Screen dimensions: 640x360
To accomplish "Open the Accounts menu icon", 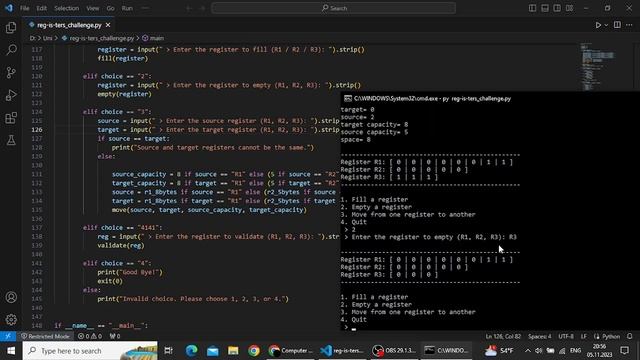I will [11, 297].
